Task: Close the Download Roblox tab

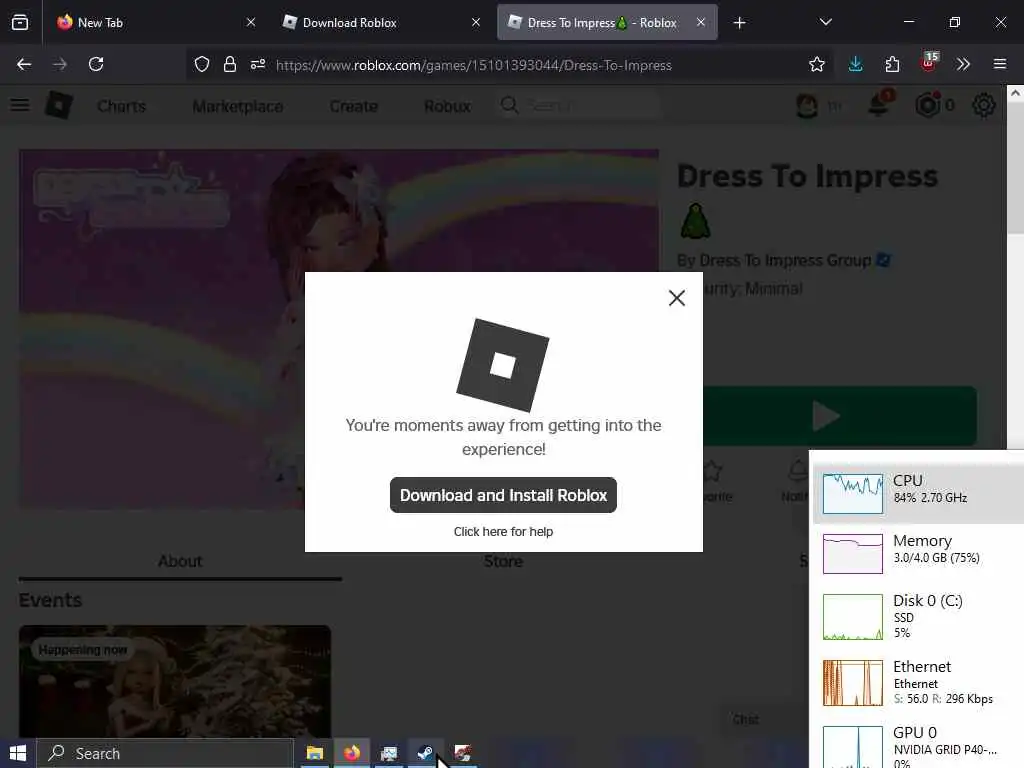Action: (476, 22)
